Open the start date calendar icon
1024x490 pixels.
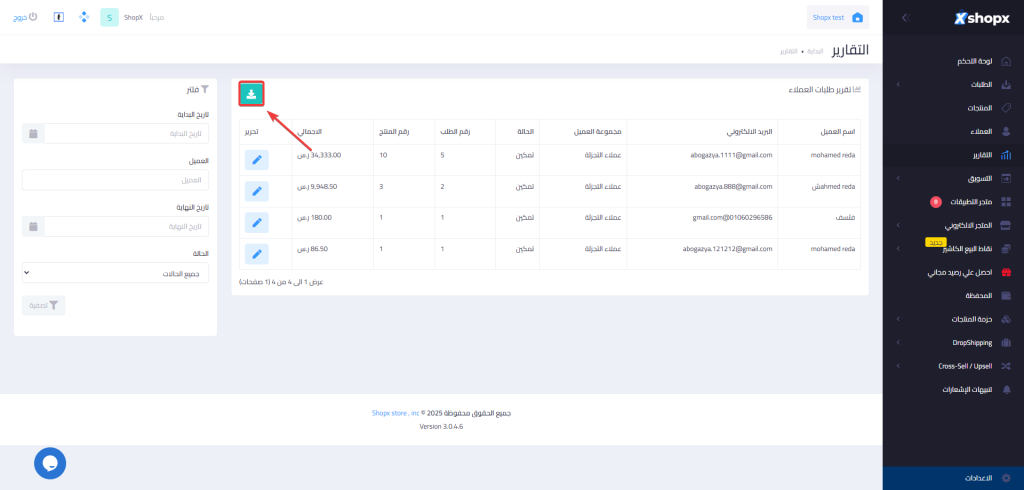click(x=33, y=133)
